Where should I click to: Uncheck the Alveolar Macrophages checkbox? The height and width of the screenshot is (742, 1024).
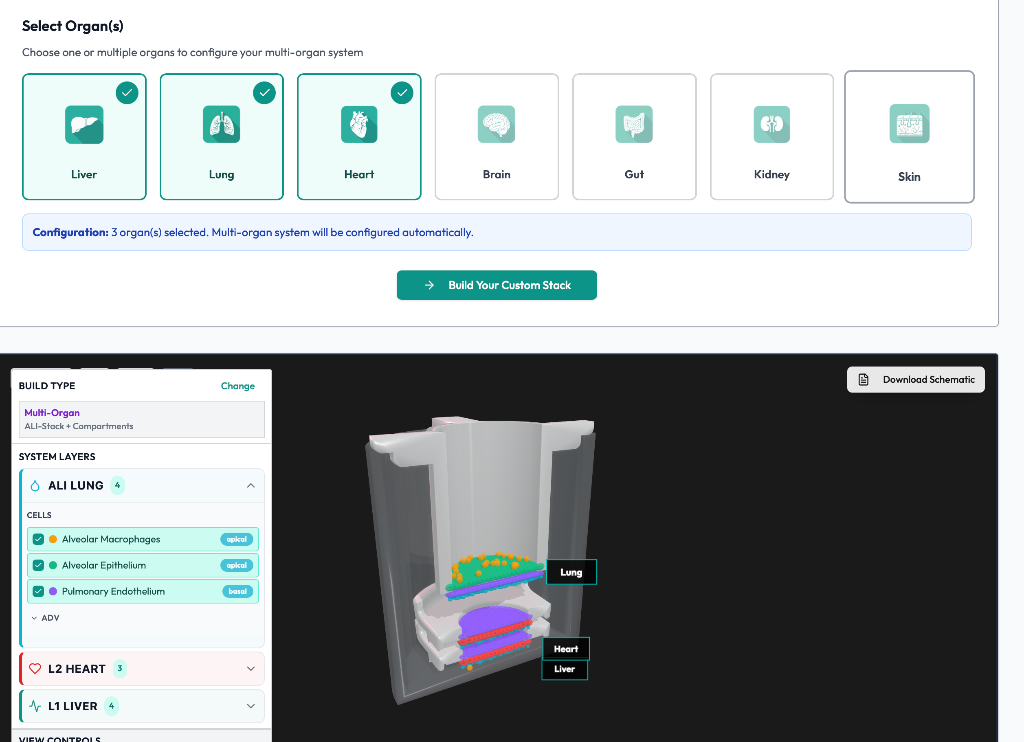coord(39,540)
